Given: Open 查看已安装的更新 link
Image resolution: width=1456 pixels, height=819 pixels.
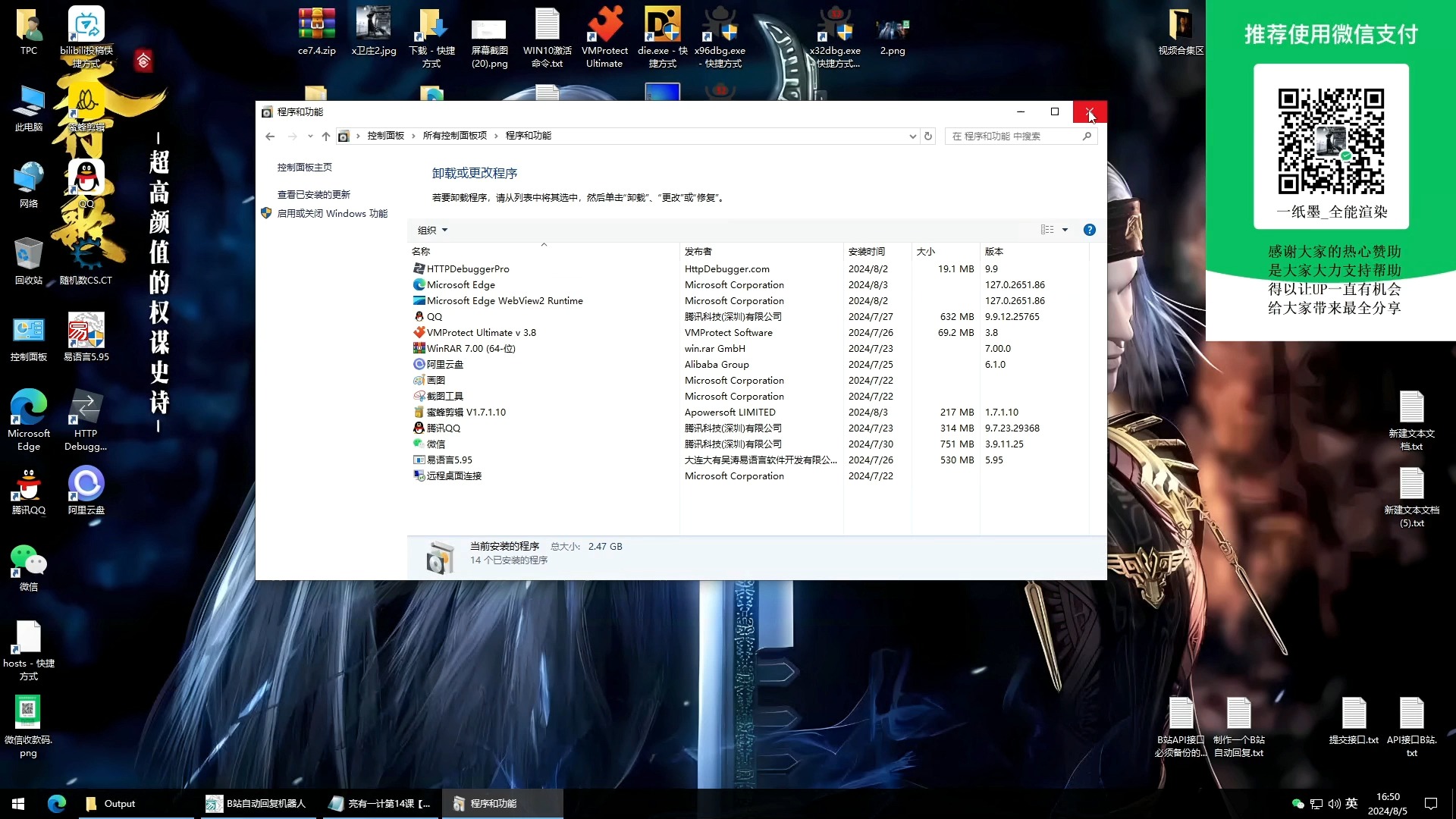Looking at the screenshot, I should pos(313,194).
